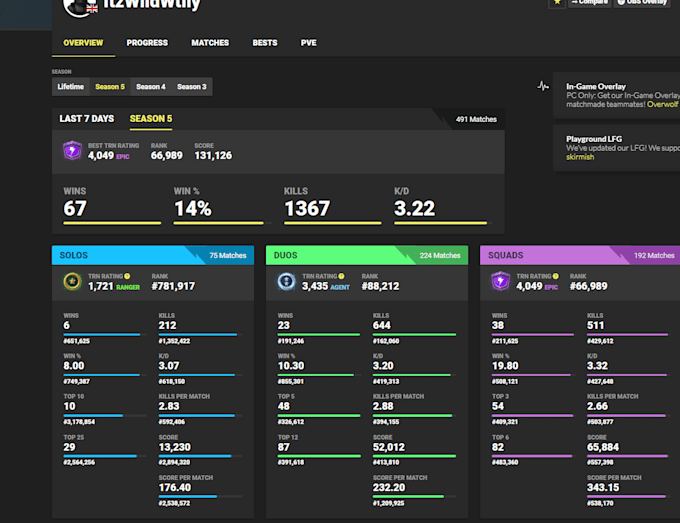Click the overall score value 131,126
Viewport: 680px width, 523px height.
213,155
